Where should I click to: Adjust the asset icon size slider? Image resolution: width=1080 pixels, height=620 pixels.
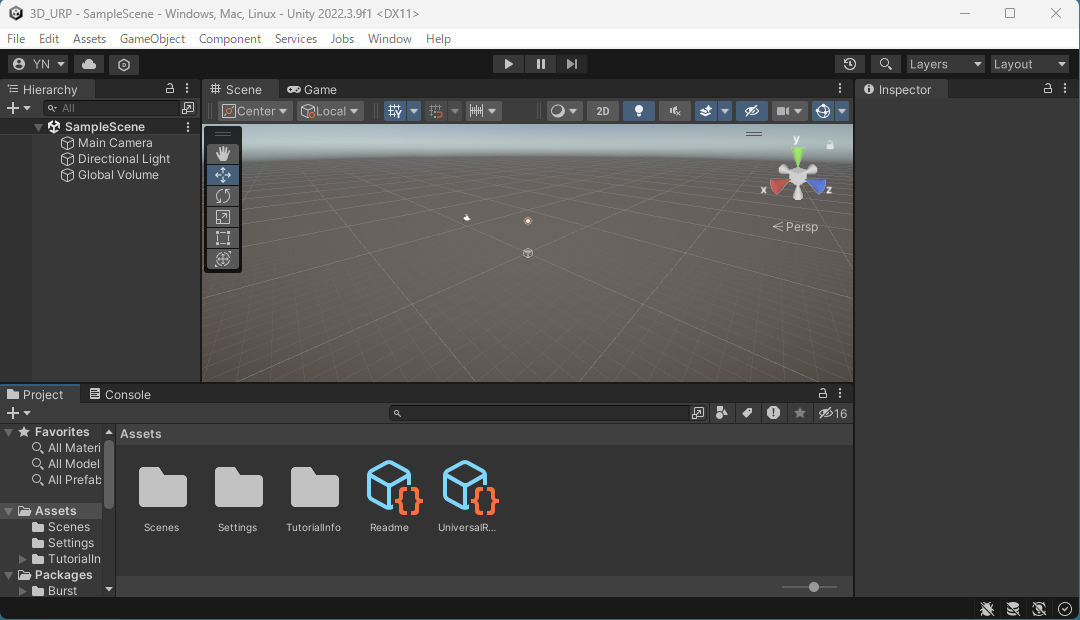(x=814, y=587)
